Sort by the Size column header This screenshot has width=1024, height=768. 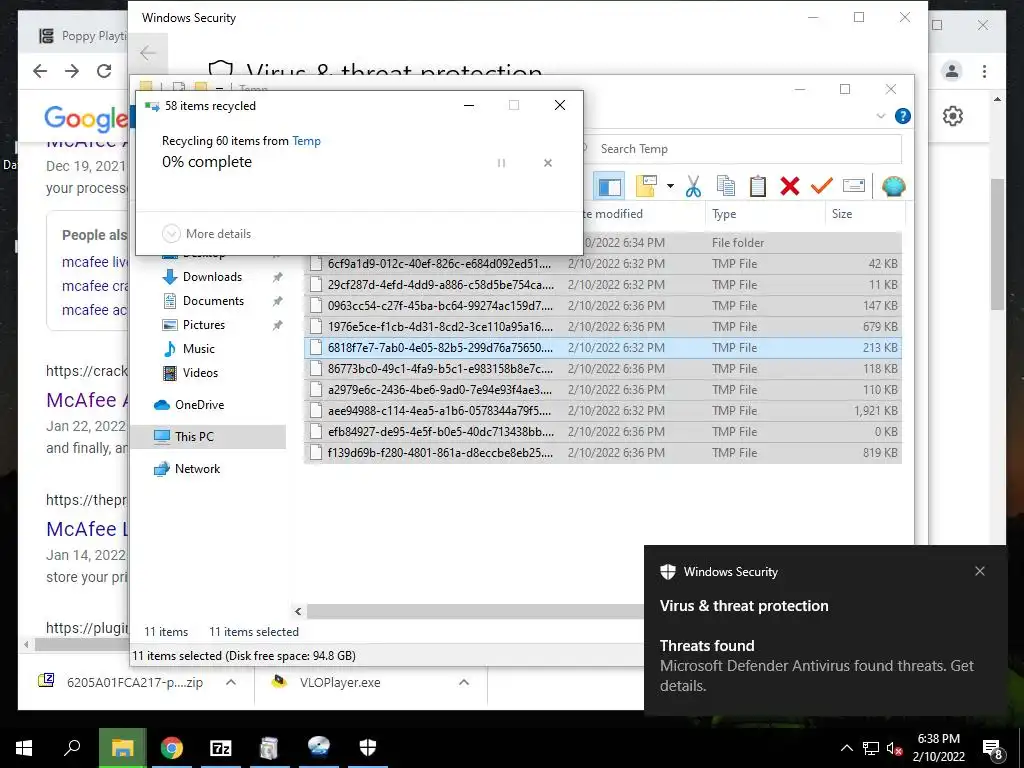pos(865,214)
